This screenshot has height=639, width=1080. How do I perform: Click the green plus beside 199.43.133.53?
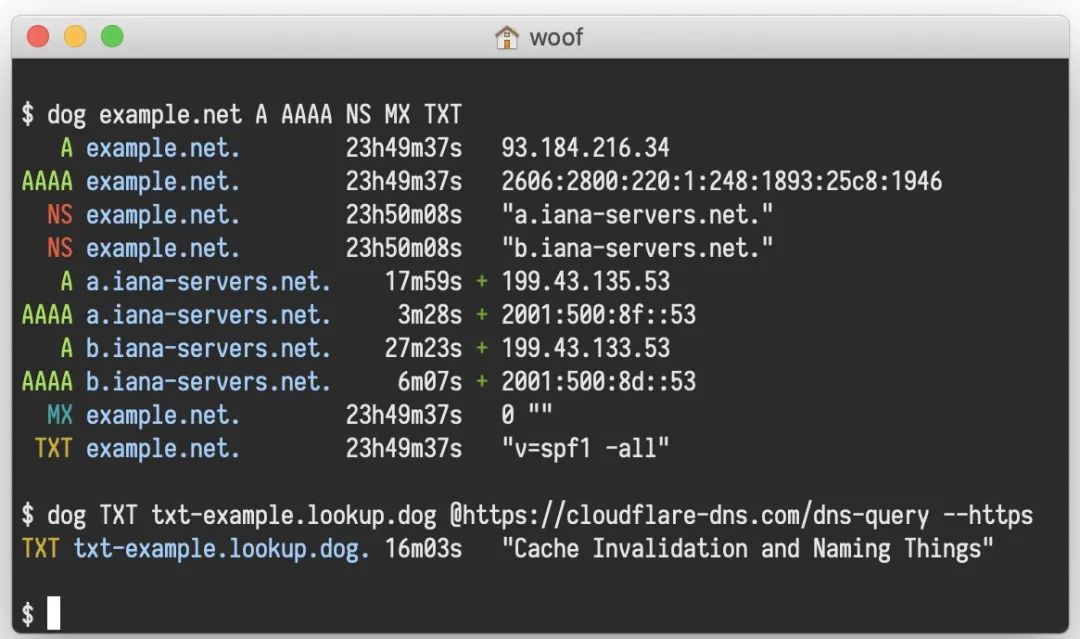482,348
